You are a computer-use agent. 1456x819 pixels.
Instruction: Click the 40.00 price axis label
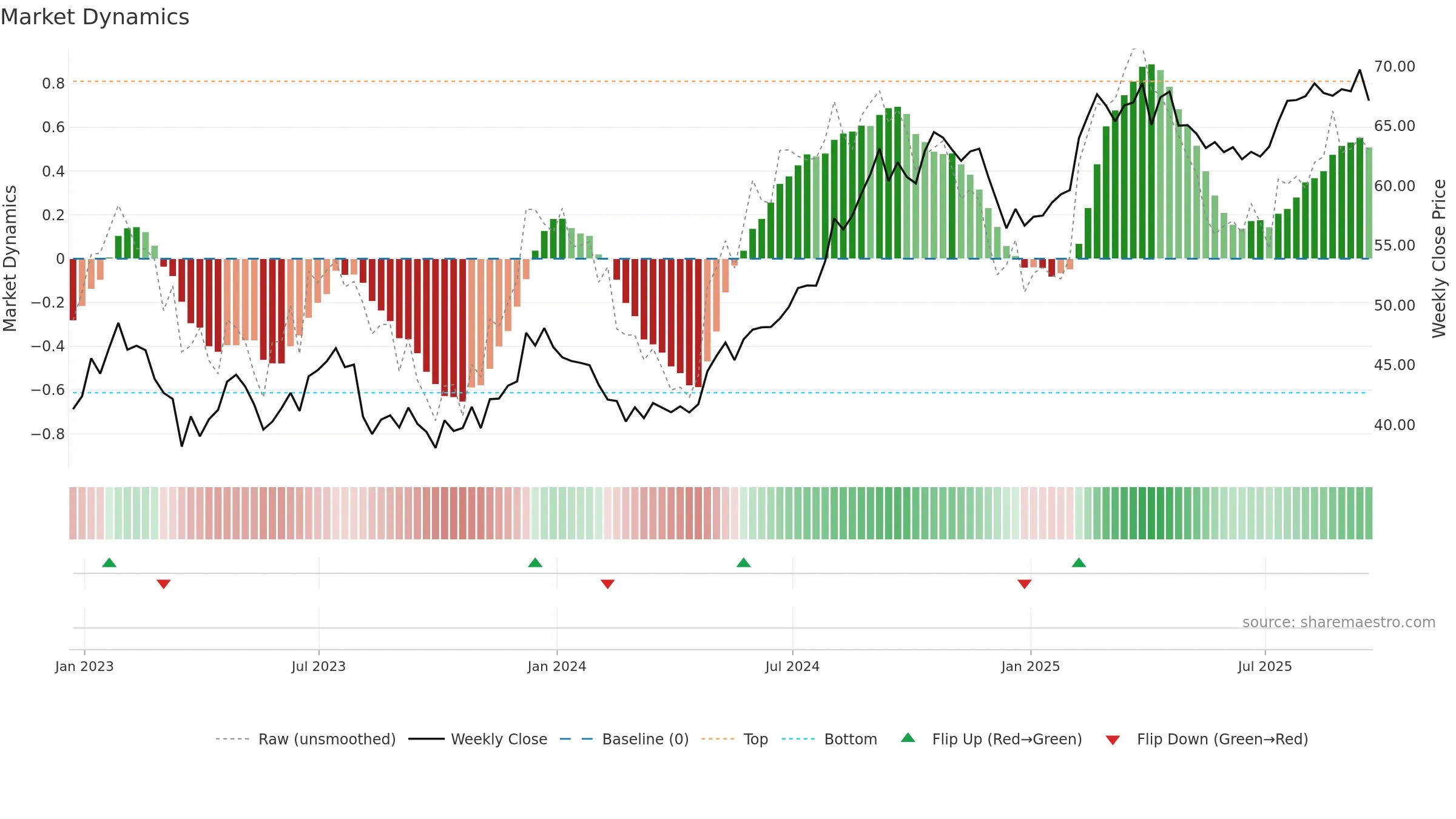tap(1395, 425)
